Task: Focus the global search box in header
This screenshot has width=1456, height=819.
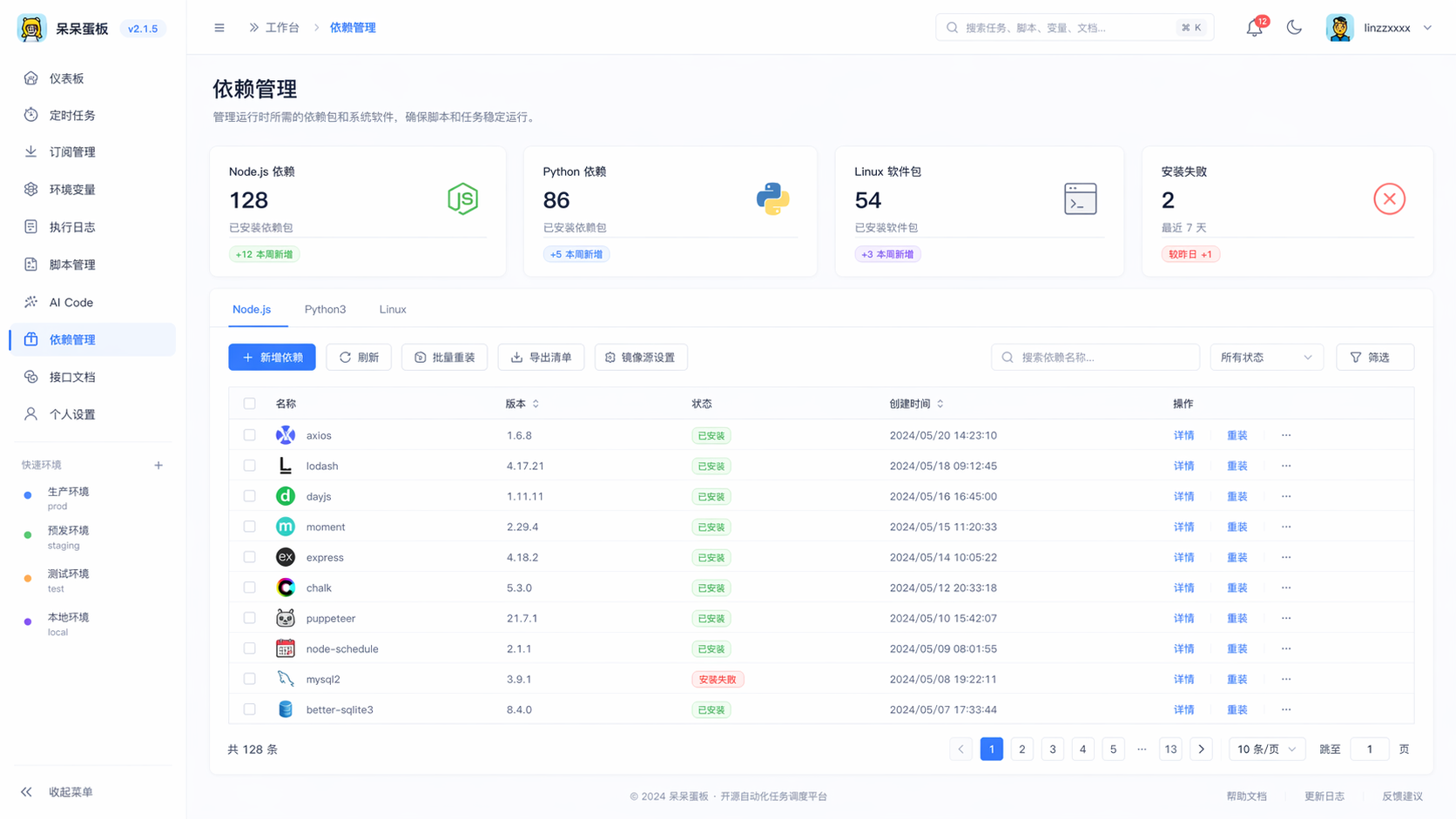Action: point(1075,28)
